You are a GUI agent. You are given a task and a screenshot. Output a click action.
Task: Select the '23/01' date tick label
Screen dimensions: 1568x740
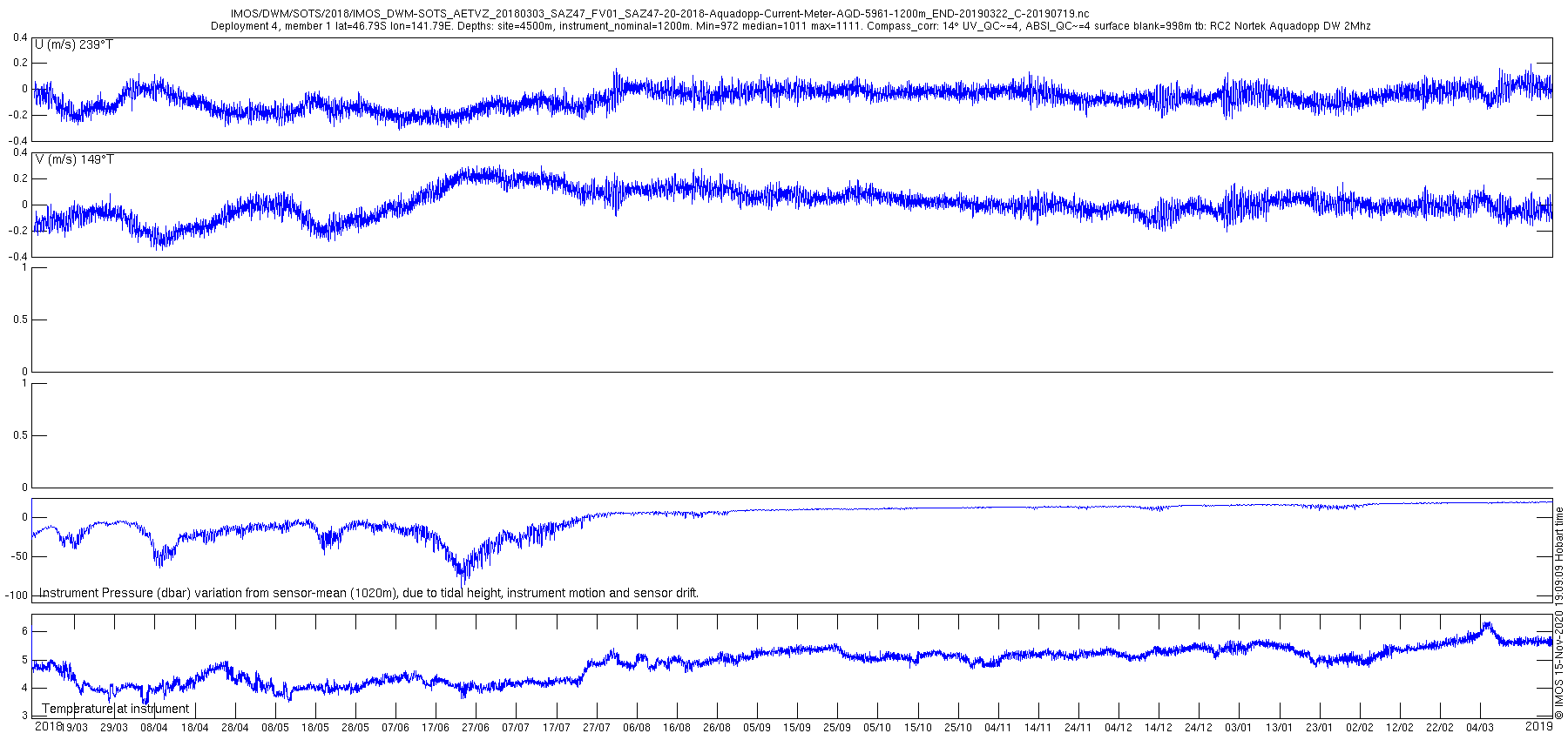1319,728
